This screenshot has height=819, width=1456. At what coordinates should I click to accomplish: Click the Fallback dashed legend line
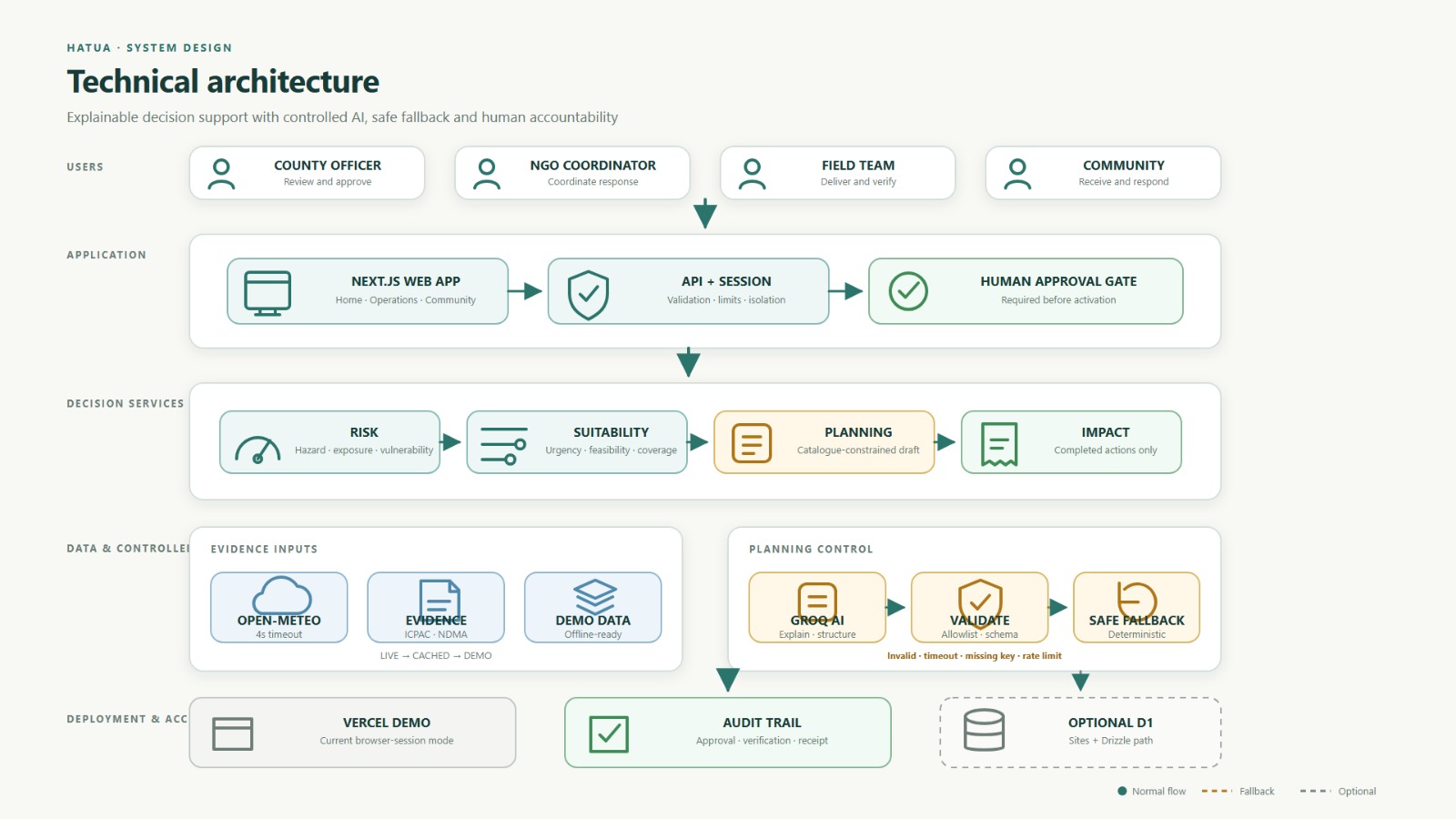pos(1216,791)
